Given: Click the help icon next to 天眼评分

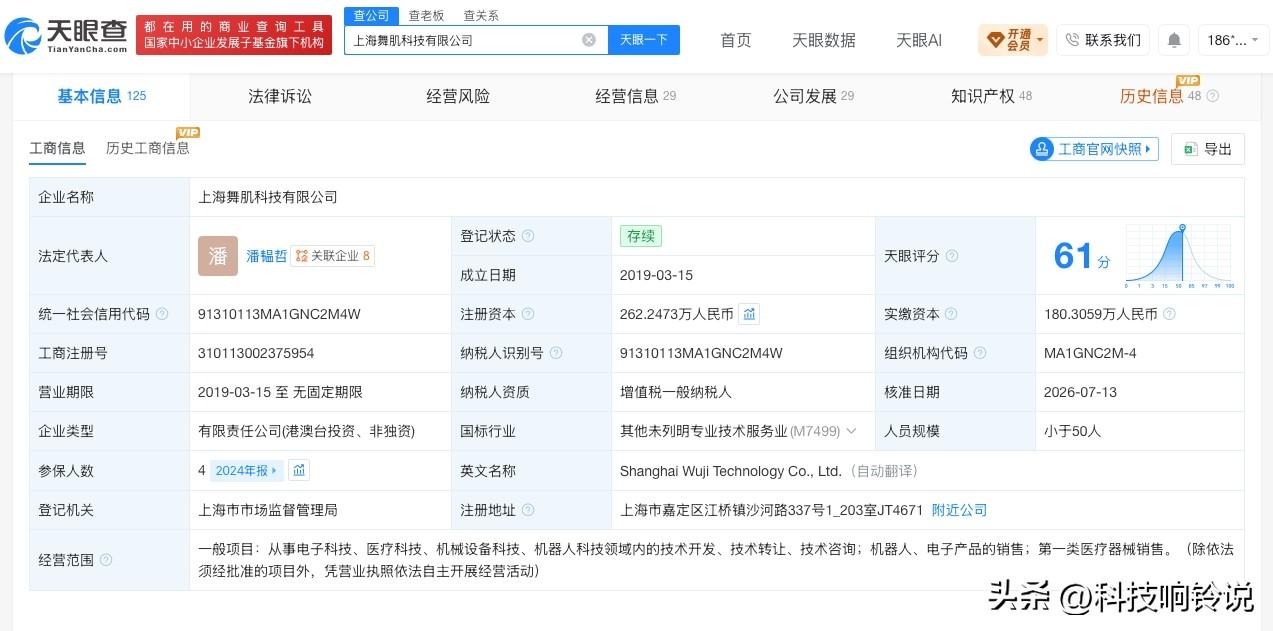Looking at the screenshot, I should 952,256.
